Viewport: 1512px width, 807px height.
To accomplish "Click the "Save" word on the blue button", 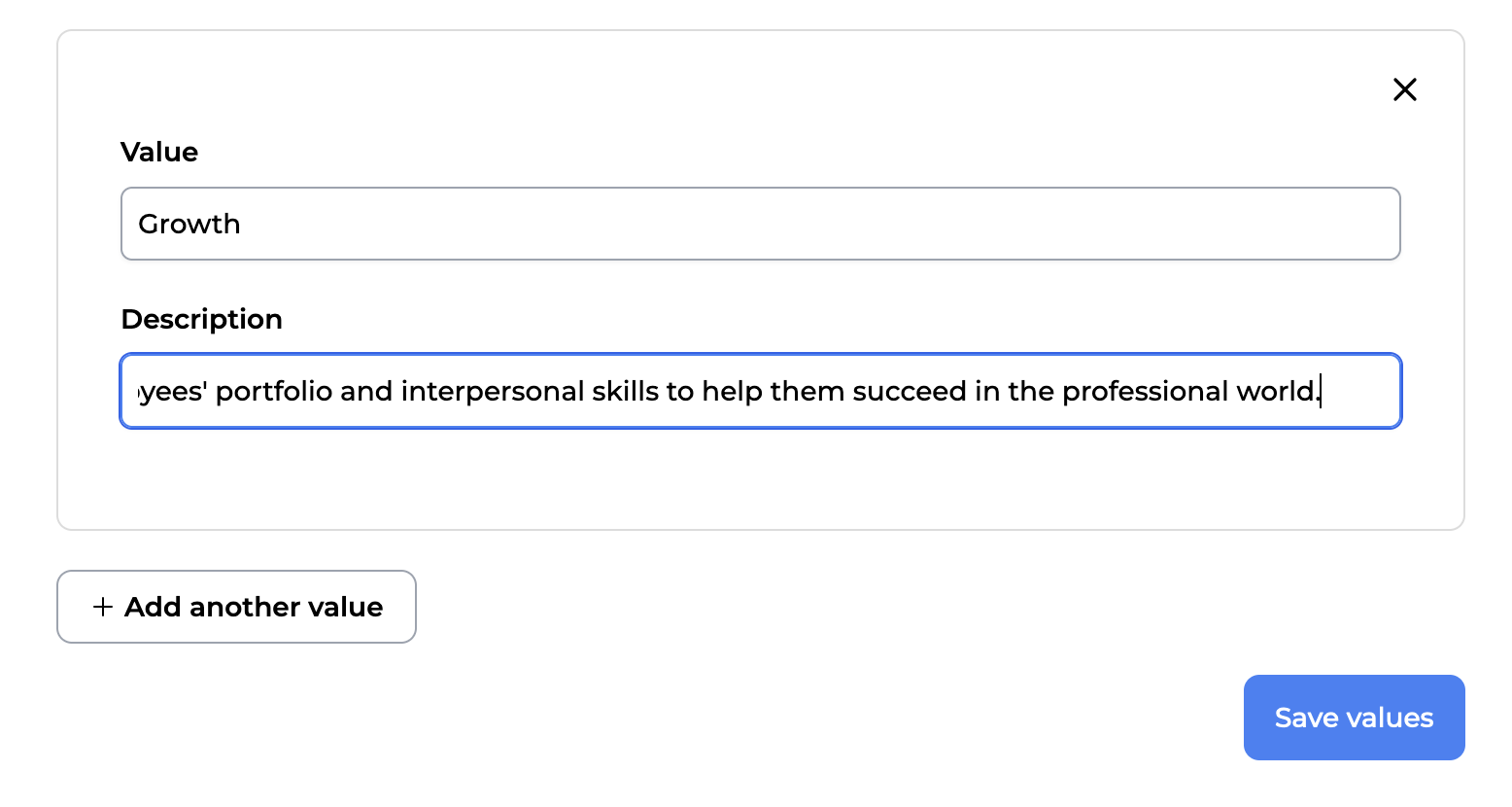I will click(x=1306, y=718).
